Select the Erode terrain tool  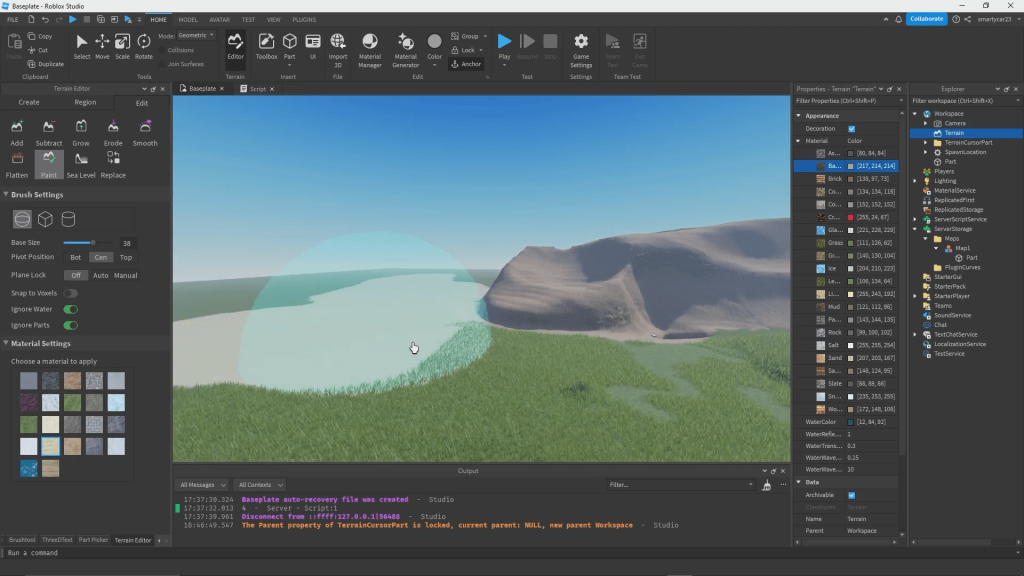pos(113,133)
